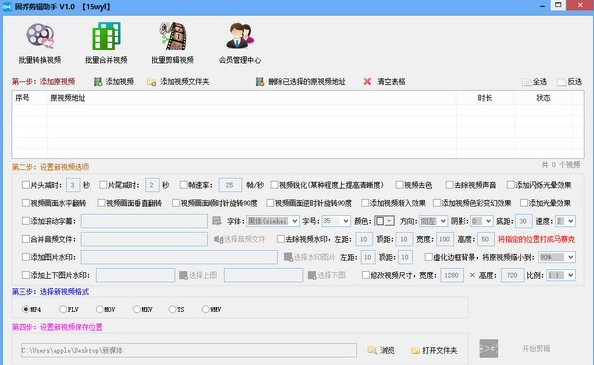Select the WMV format radio button
Viewport: 594px width, 365px height.
tap(205, 309)
